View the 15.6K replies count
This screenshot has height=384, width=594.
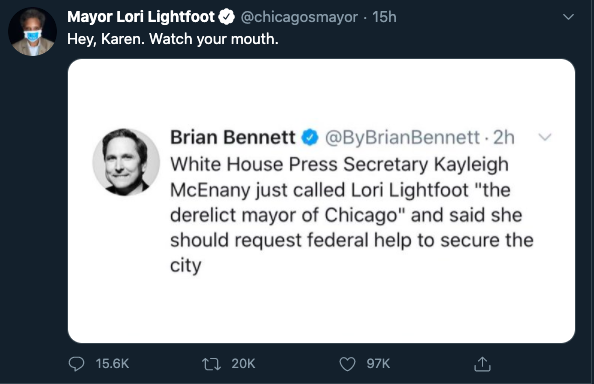112,364
